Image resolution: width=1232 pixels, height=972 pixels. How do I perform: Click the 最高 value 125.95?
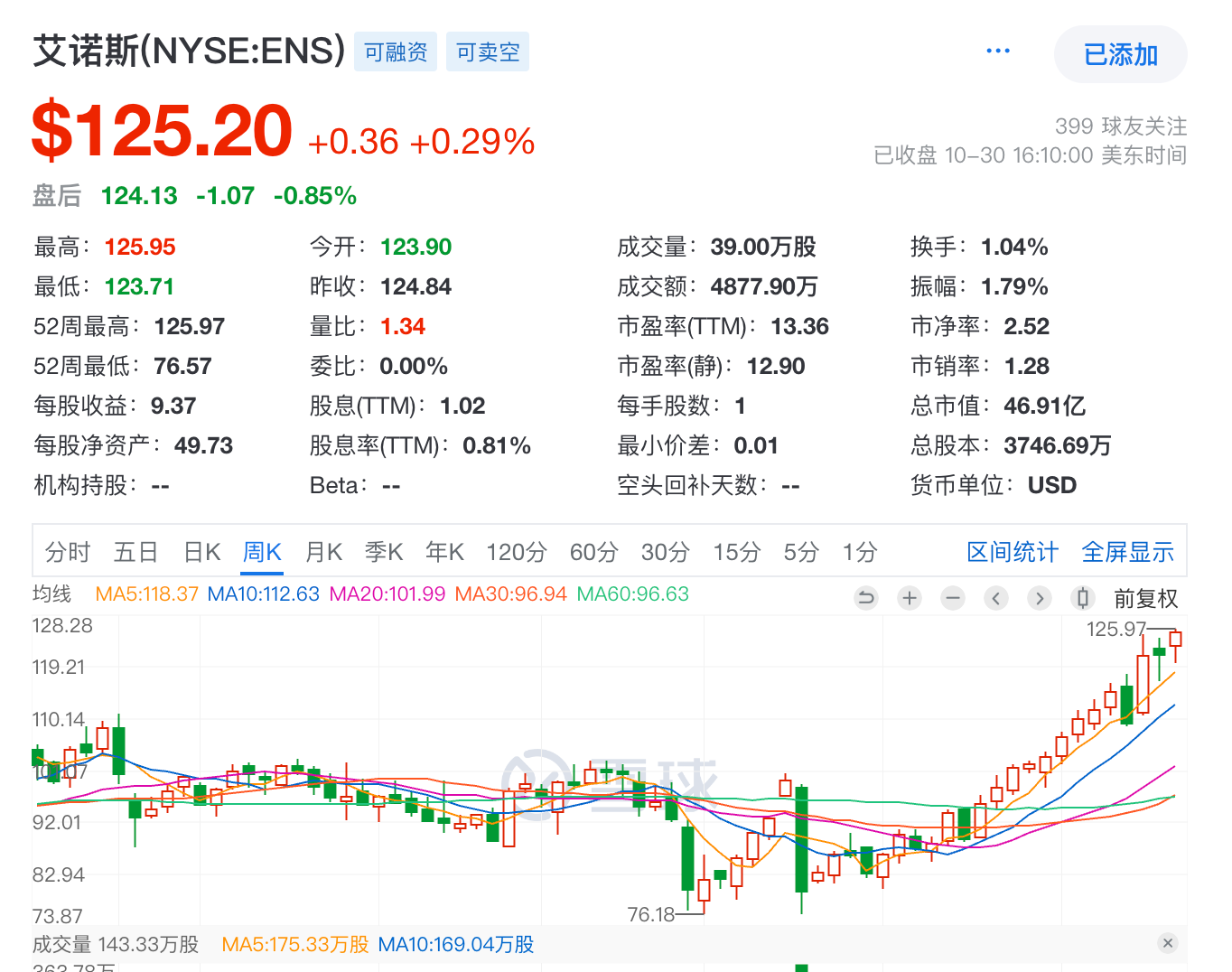[x=140, y=247]
